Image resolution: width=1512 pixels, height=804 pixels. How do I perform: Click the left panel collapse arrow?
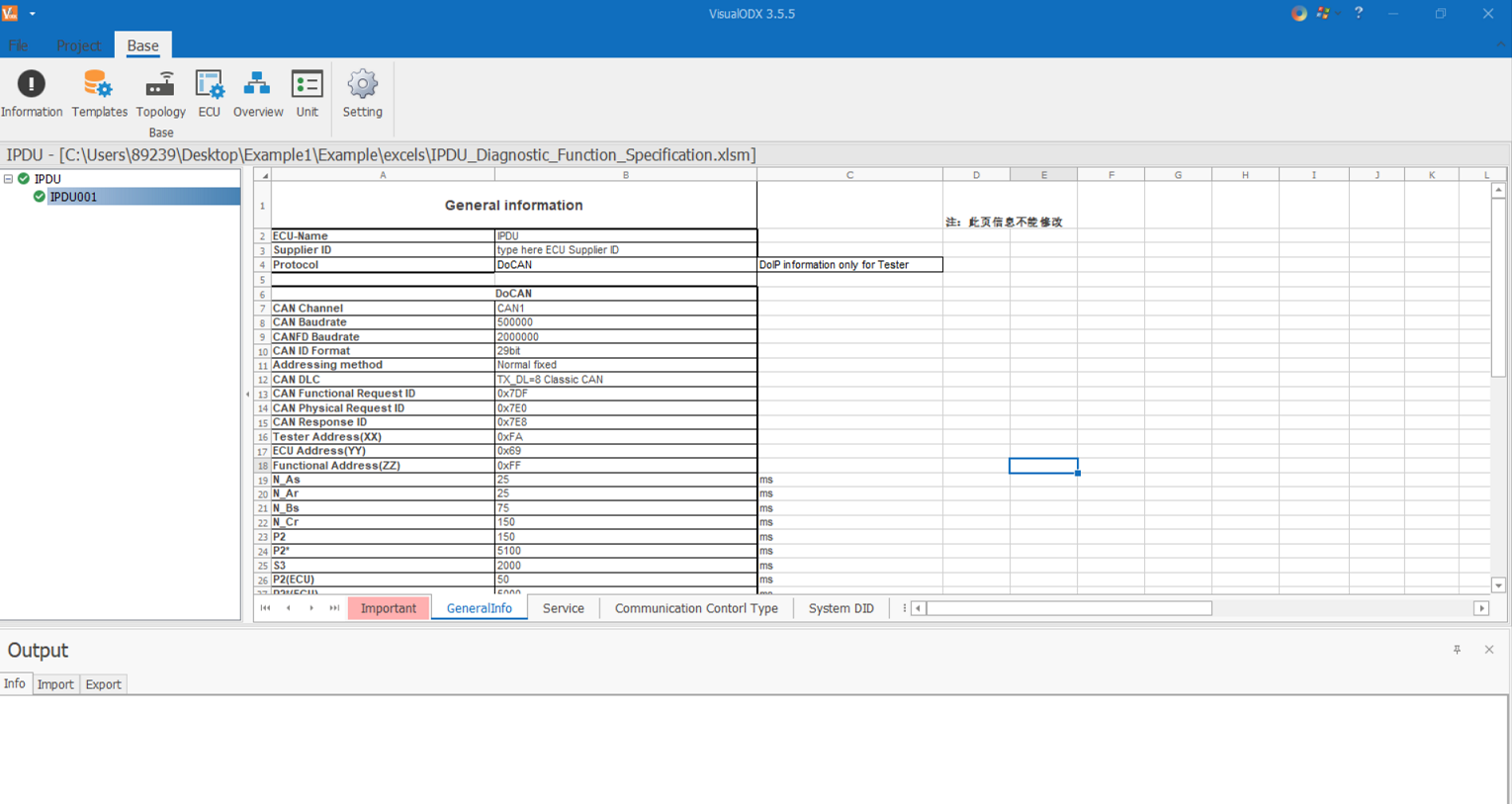click(x=247, y=395)
